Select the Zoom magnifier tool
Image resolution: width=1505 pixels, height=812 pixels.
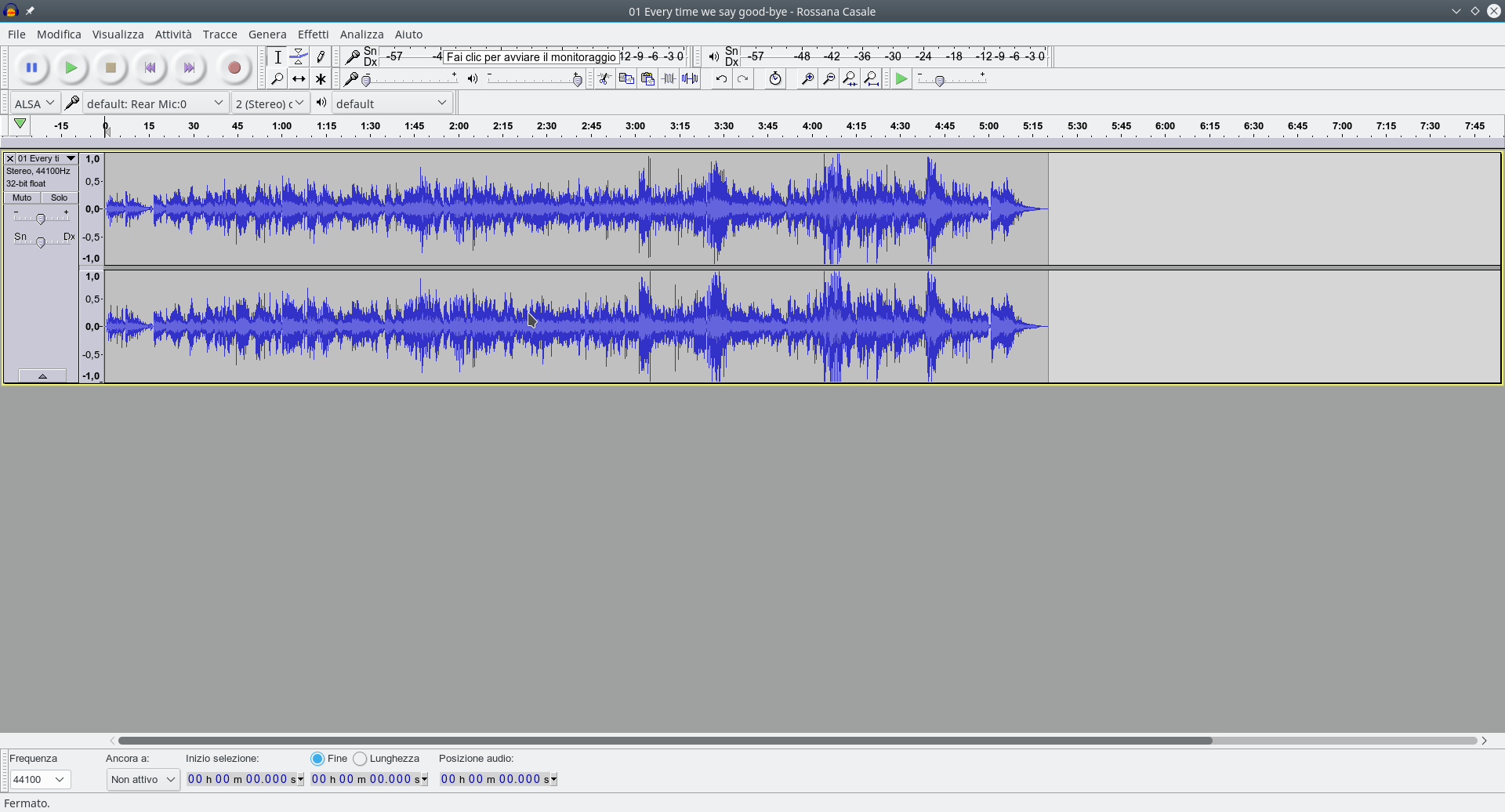277,78
